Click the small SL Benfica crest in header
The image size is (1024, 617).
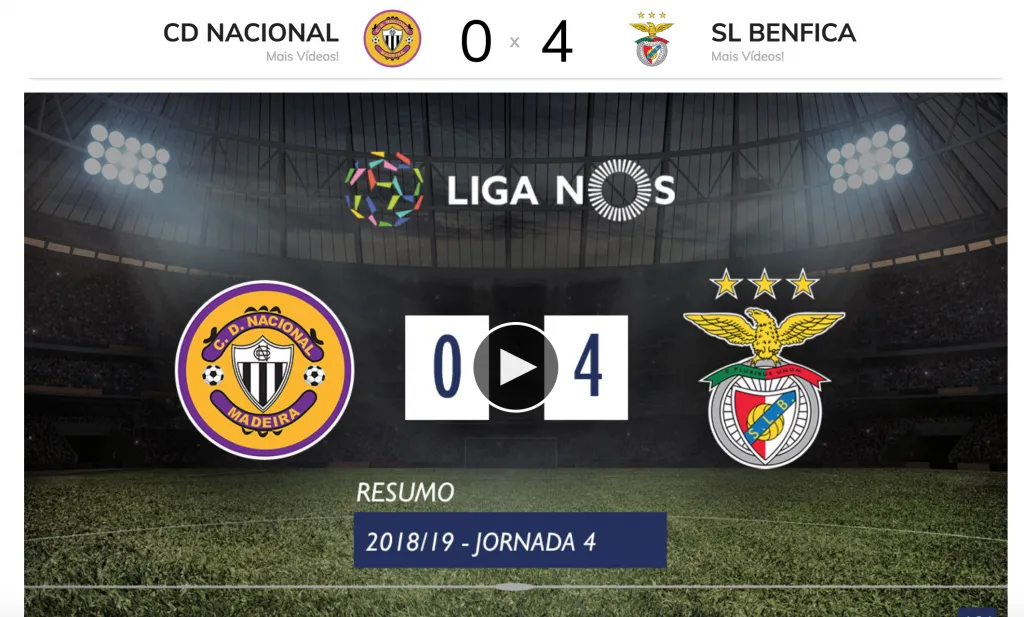pos(652,38)
